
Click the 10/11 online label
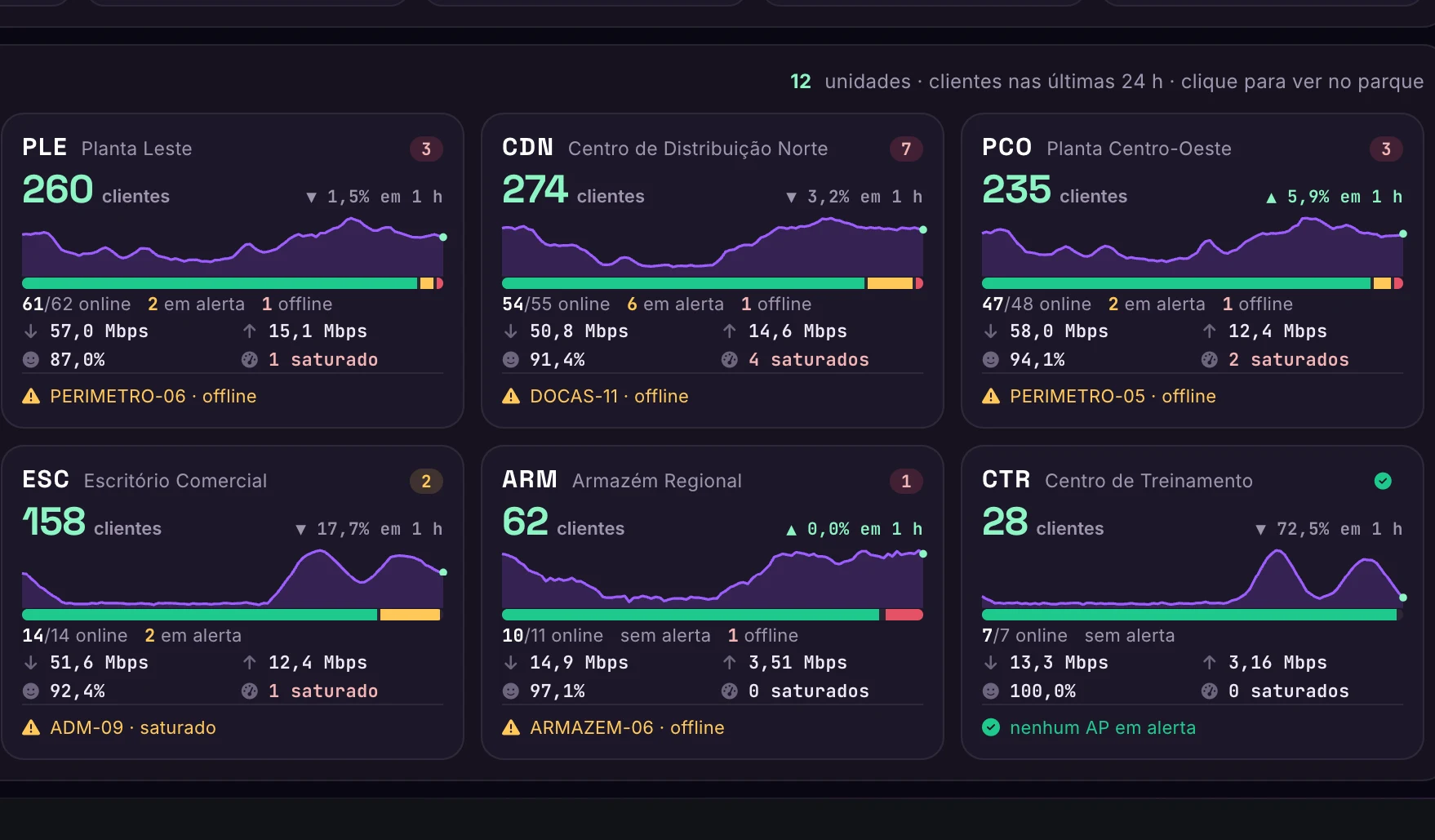tap(553, 635)
